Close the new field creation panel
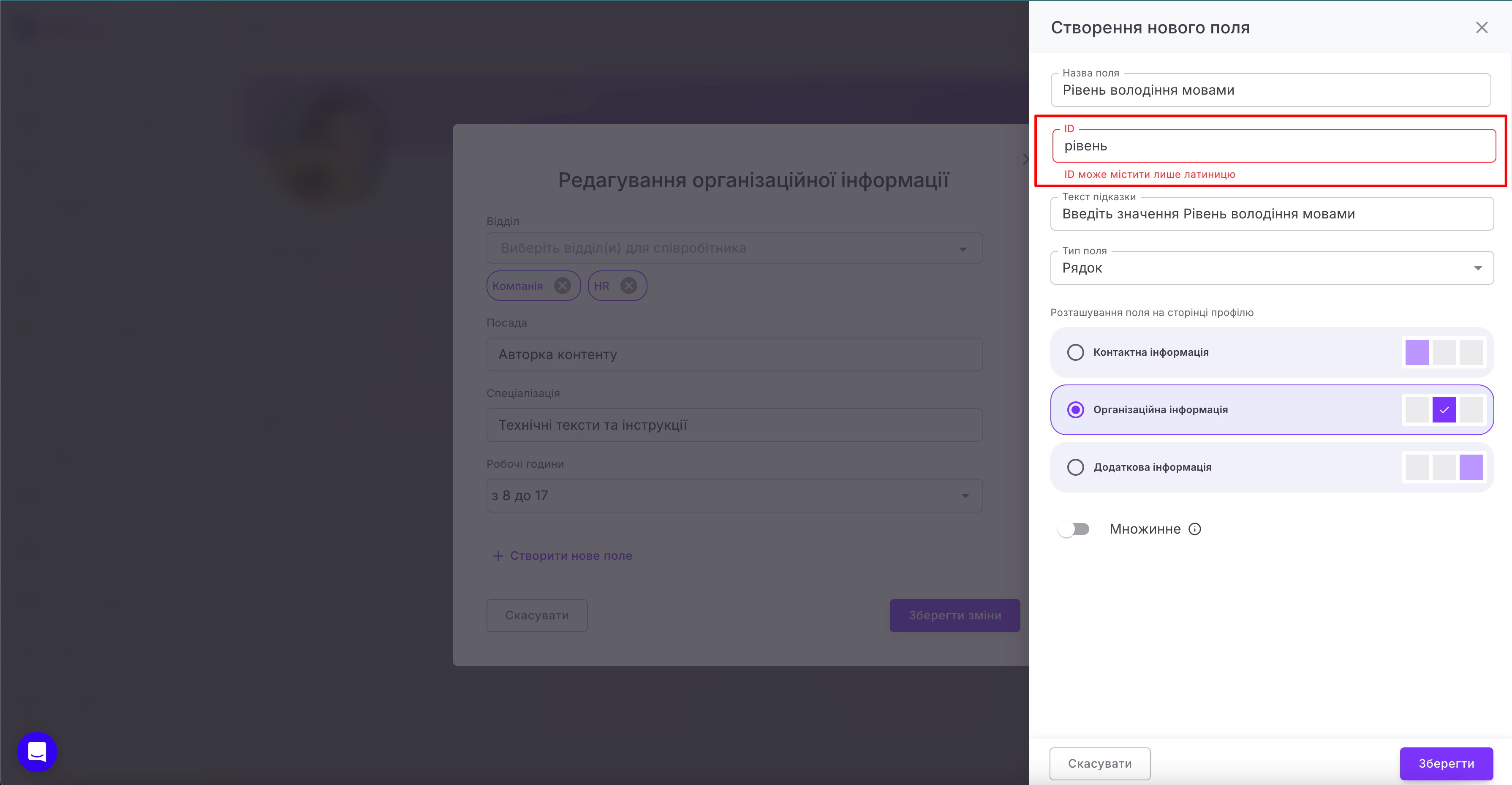1512x785 pixels. (x=1482, y=27)
